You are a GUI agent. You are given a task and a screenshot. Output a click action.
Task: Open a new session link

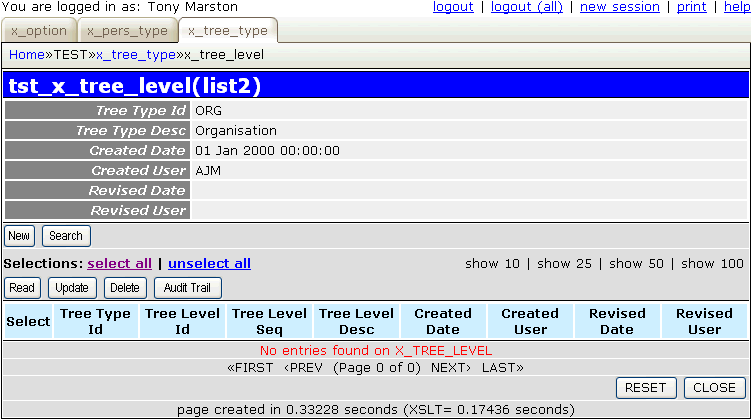coord(620,7)
